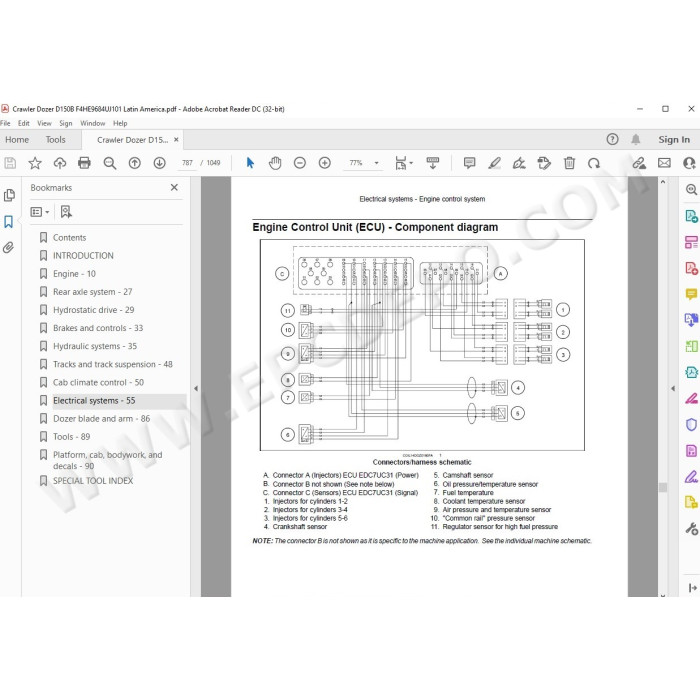Jump to INTRODUCTION bookmark
The width and height of the screenshot is (700, 700).
click(83, 256)
